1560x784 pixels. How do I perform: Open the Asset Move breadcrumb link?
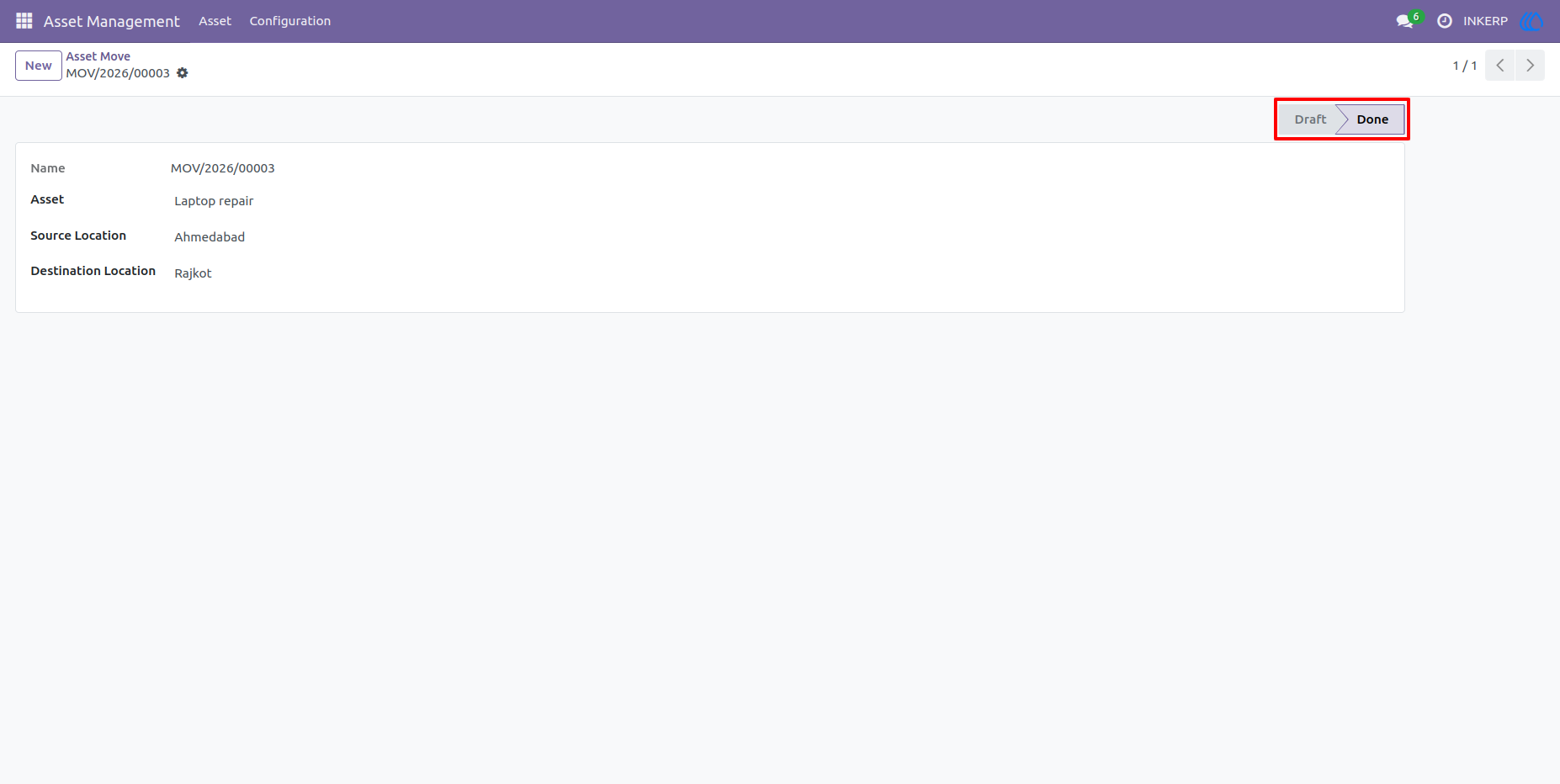(98, 56)
